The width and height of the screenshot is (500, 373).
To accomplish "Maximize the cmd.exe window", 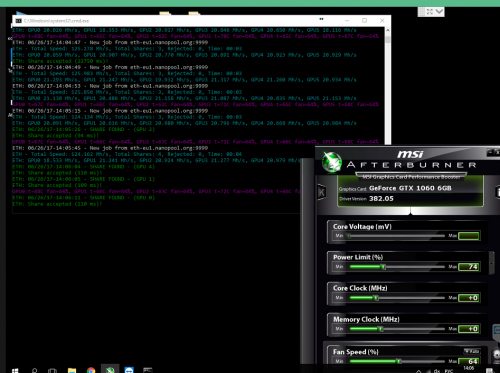I will [365, 21].
